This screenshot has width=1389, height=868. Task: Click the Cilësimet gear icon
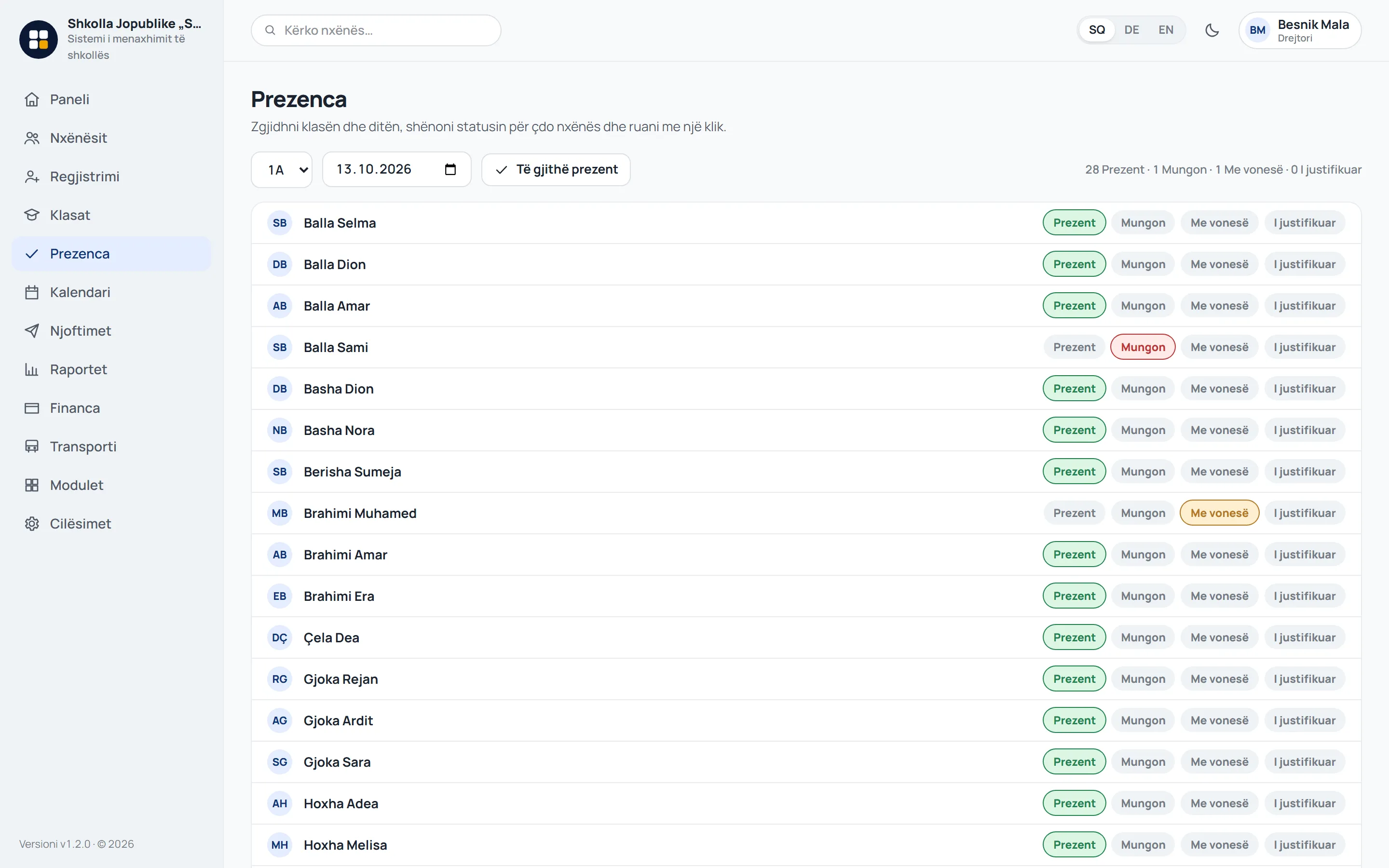(32, 524)
